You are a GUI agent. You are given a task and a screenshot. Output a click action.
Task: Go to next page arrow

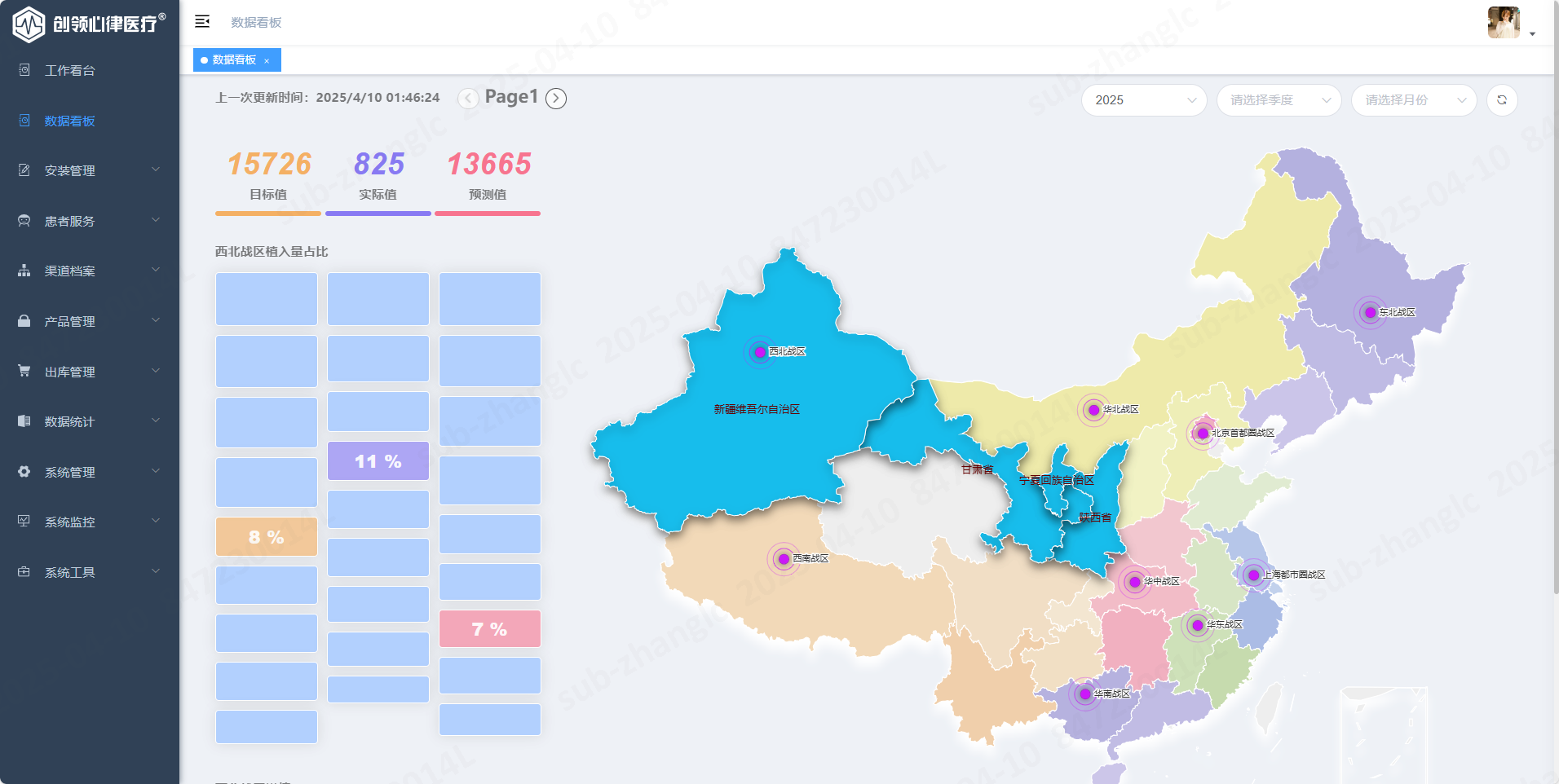click(556, 99)
